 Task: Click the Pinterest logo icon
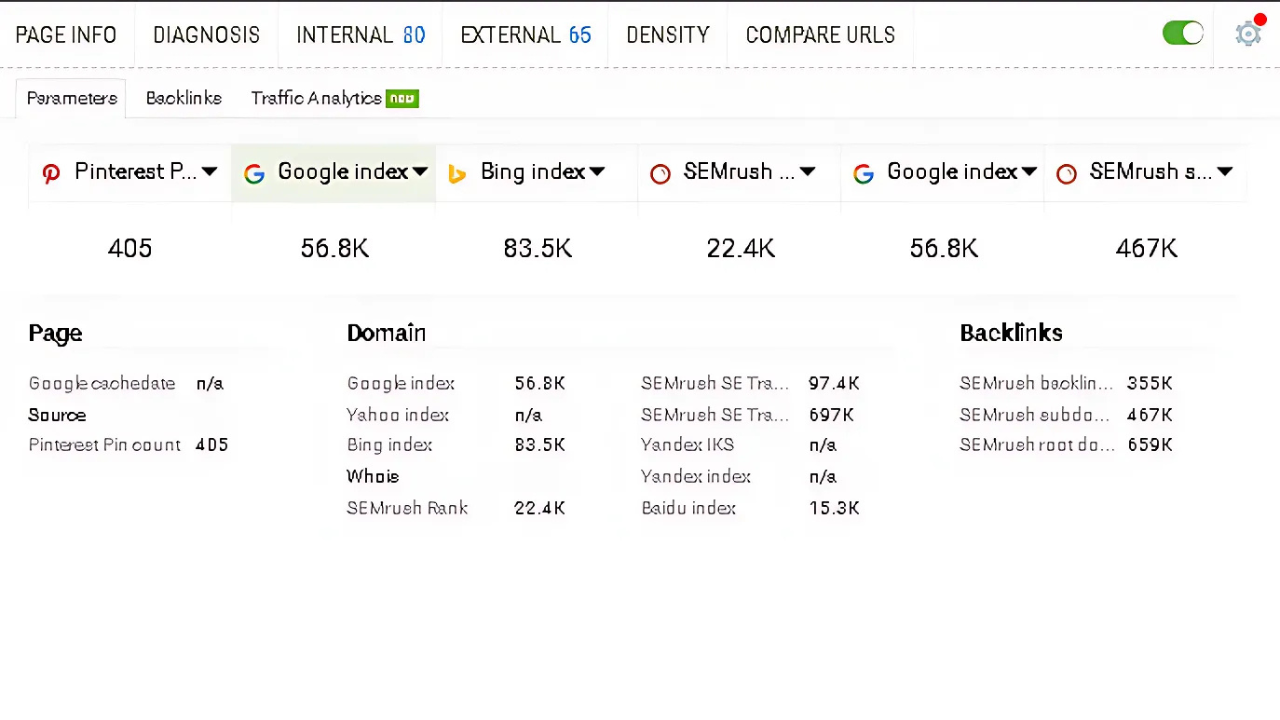pyautogui.click(x=51, y=173)
